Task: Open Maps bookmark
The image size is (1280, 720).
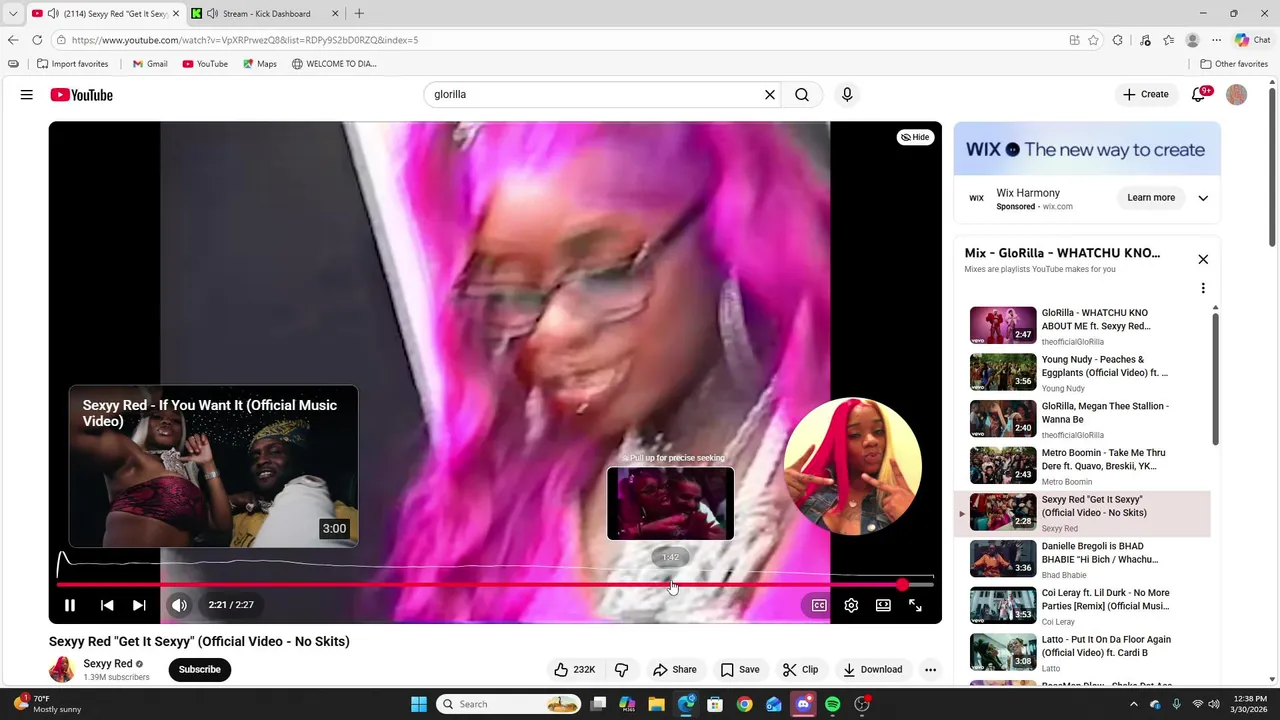Action: tap(260, 64)
